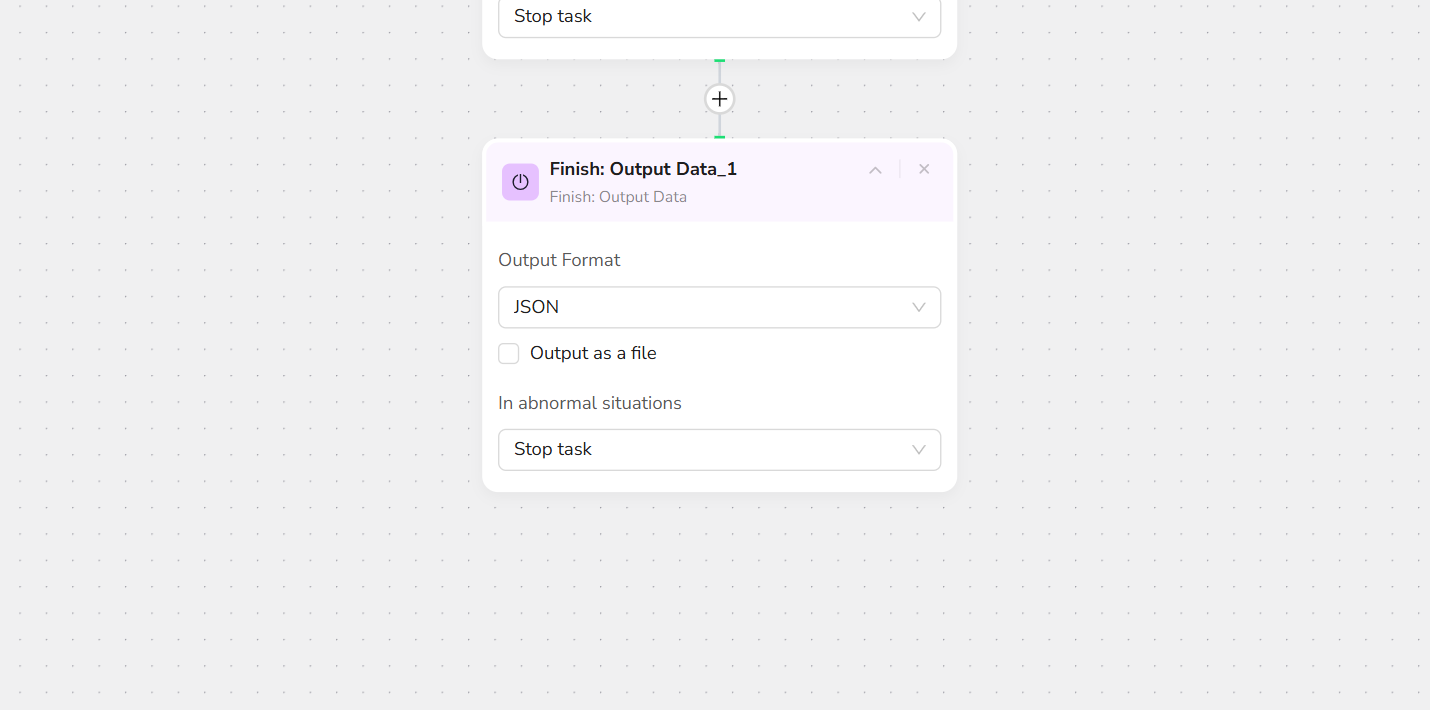Click the Output Format label
The image size is (1430, 710).
(559, 260)
